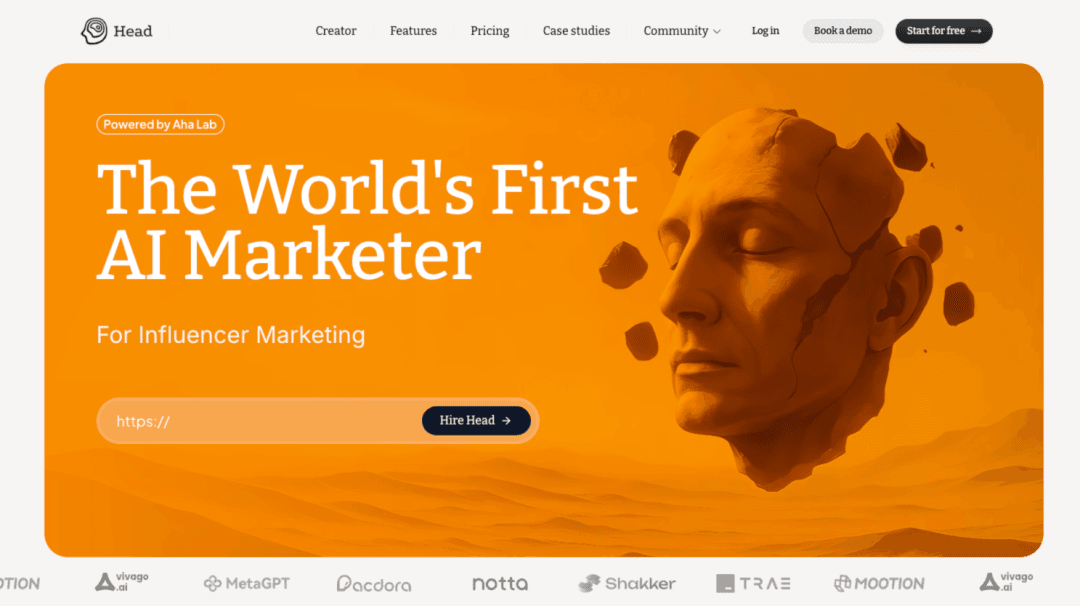Click the TRAE logo
Viewport: 1080px width, 606px height.
[754, 583]
